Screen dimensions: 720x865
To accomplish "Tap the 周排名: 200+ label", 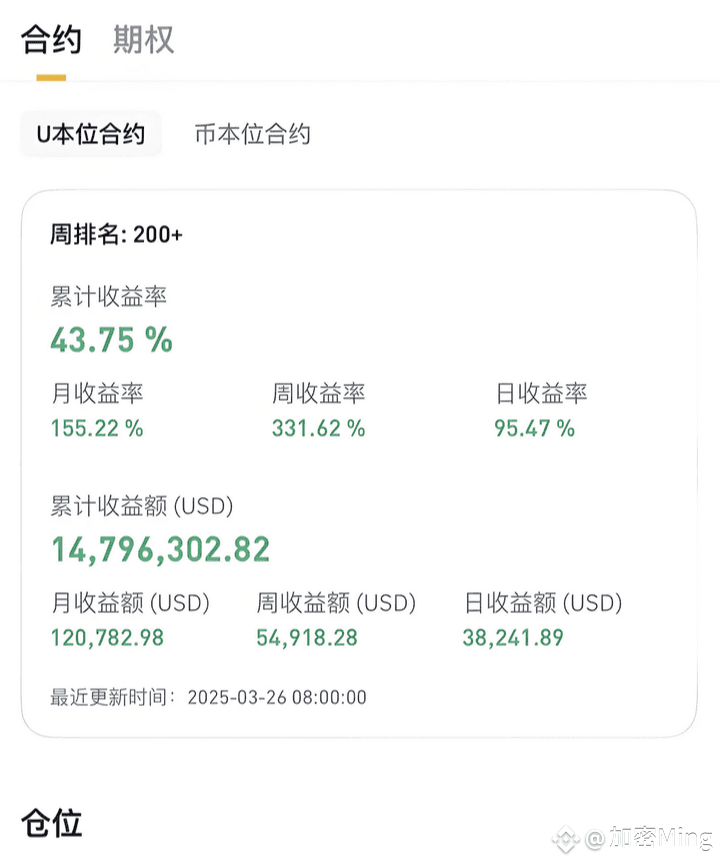I will [x=116, y=234].
